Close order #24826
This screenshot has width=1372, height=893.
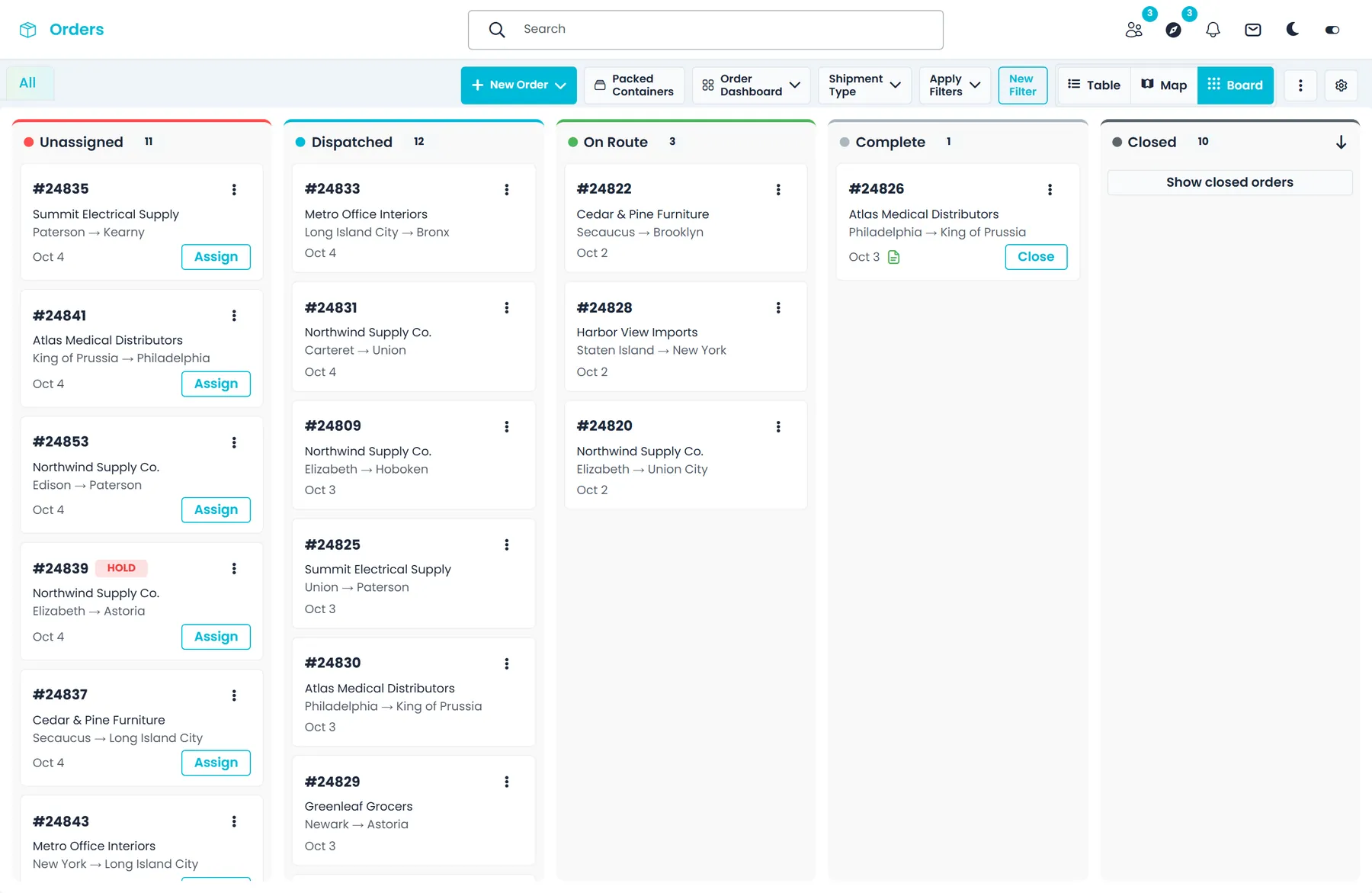coord(1037,258)
